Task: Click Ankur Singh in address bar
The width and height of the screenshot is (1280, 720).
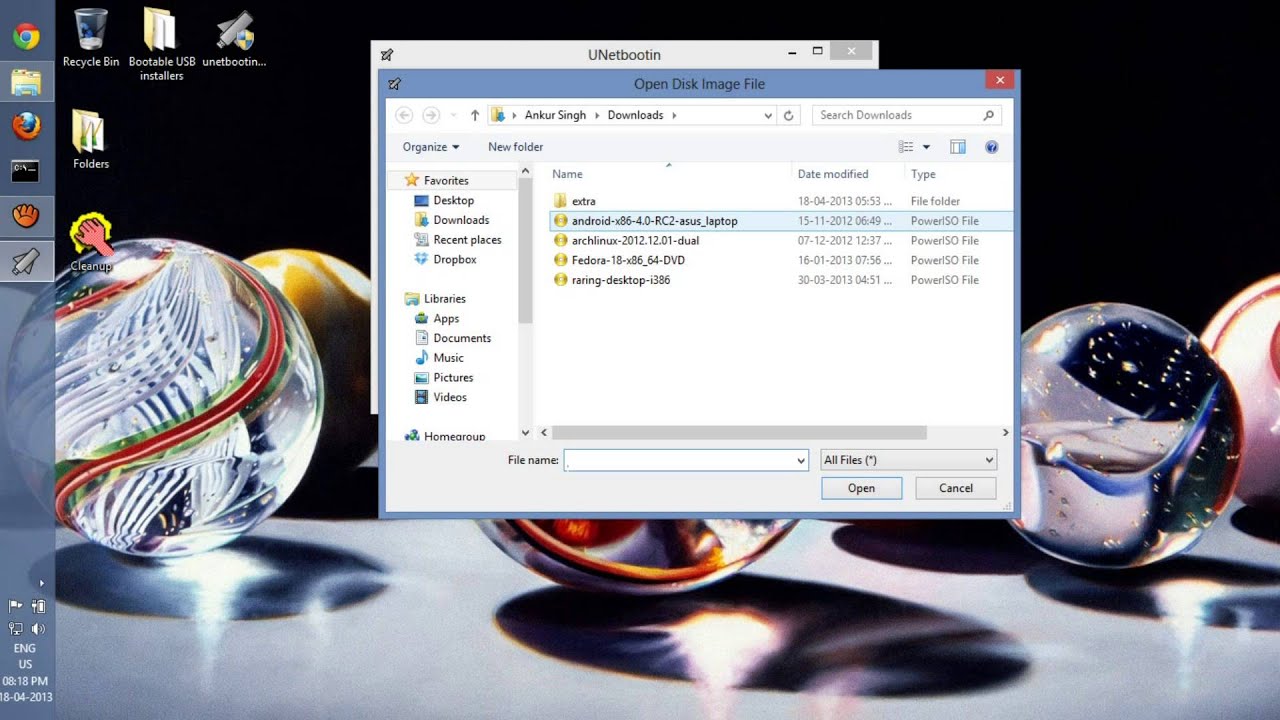Action: click(x=555, y=115)
